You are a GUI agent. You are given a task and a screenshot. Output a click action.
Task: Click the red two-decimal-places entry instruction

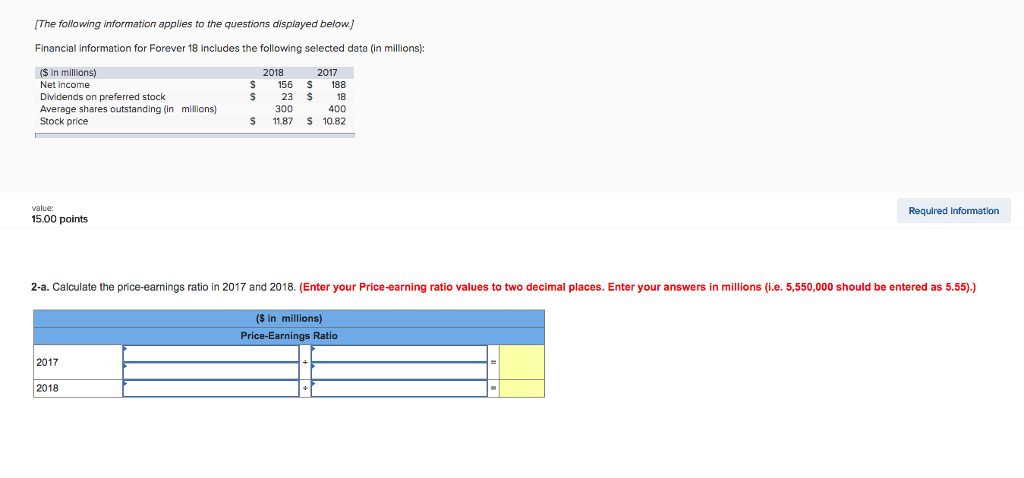point(637,287)
